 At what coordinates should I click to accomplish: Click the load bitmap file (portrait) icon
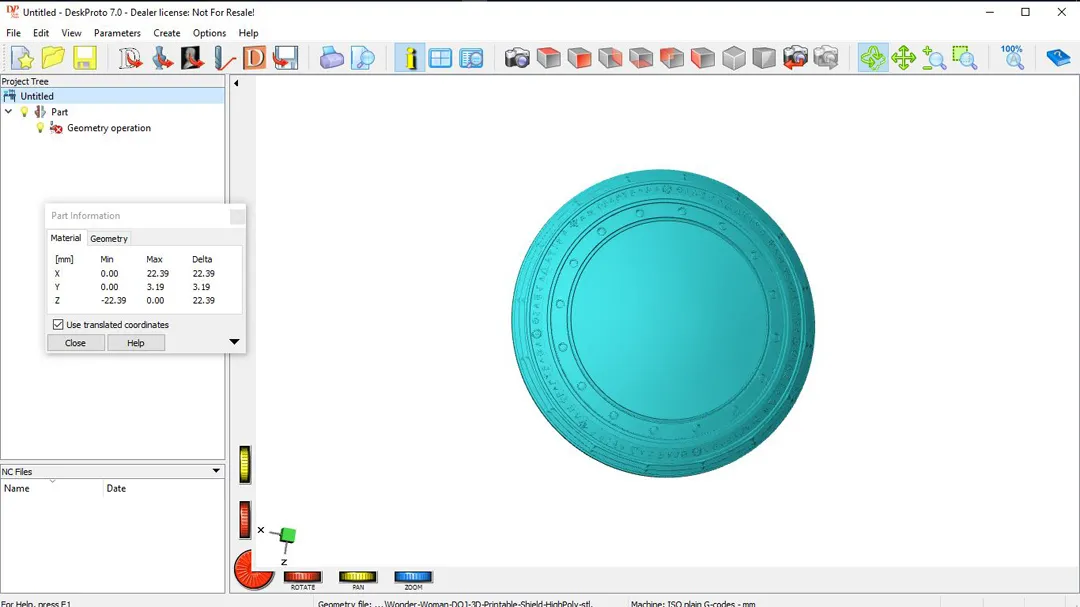point(192,58)
